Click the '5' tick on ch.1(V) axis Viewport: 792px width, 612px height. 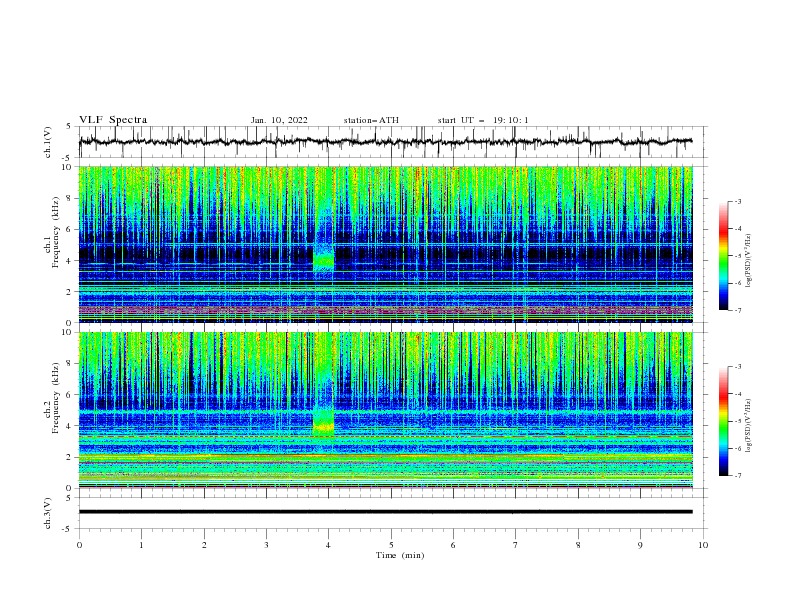click(69, 127)
